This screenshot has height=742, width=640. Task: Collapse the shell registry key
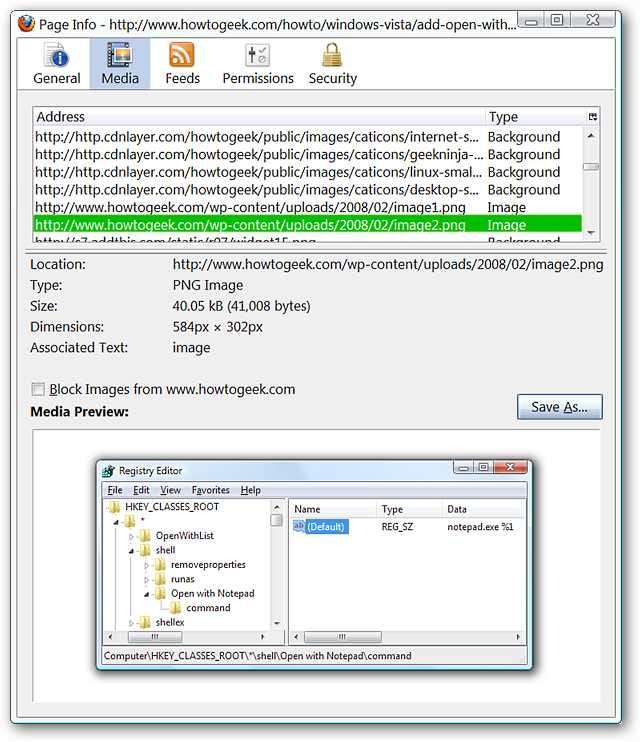click(131, 551)
